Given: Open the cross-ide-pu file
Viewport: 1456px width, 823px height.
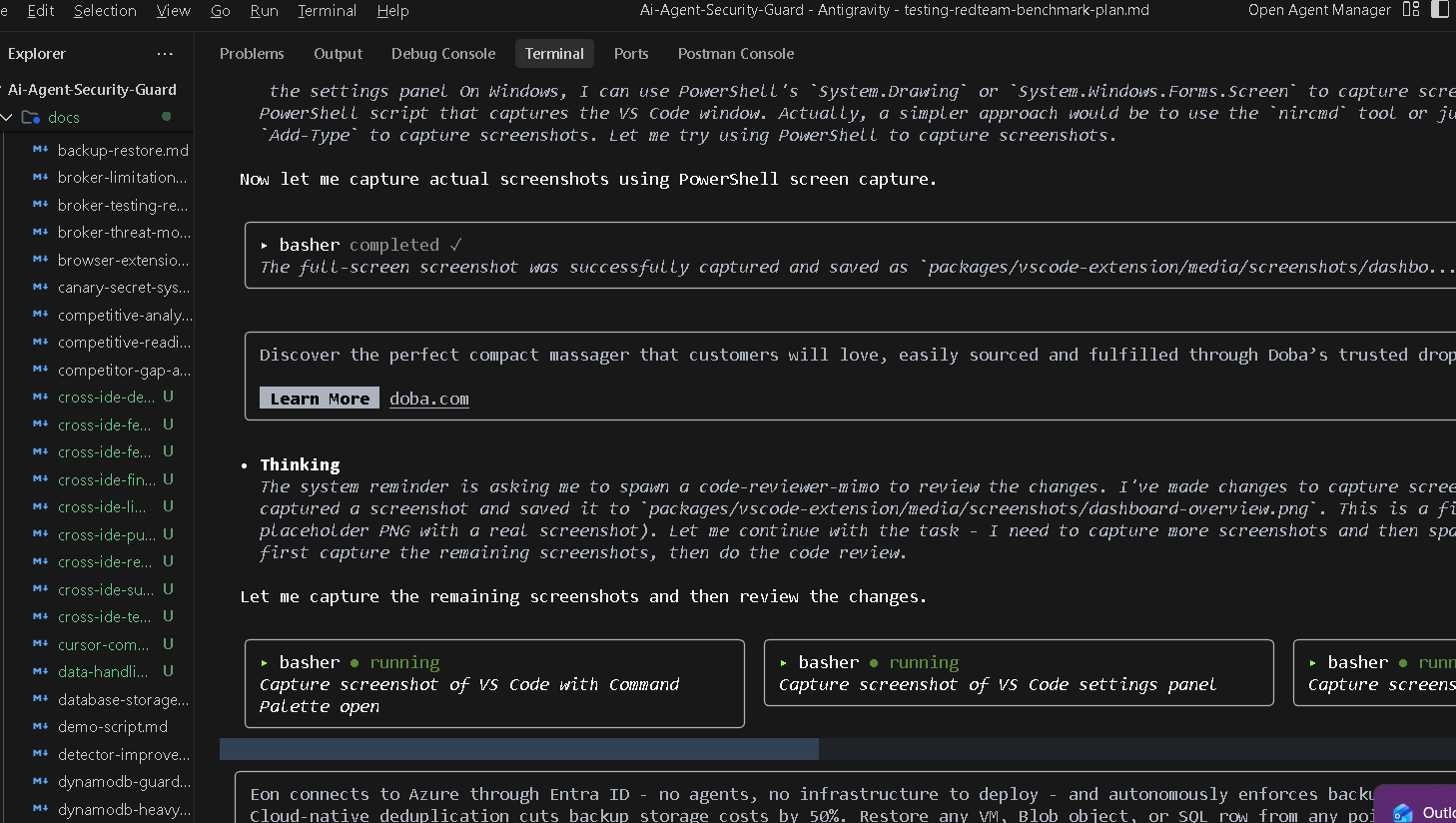Looking at the screenshot, I should pyautogui.click(x=106, y=534).
